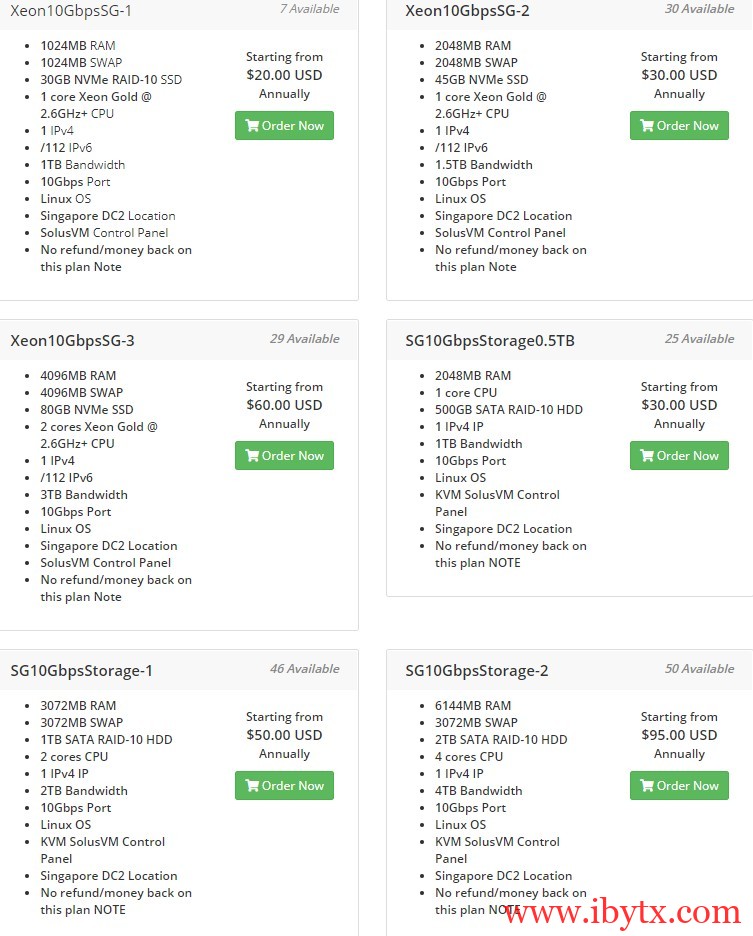
Task: Click the cart icon on SG10GbpsStorage-1's Order Now button
Action: pyautogui.click(x=254, y=786)
